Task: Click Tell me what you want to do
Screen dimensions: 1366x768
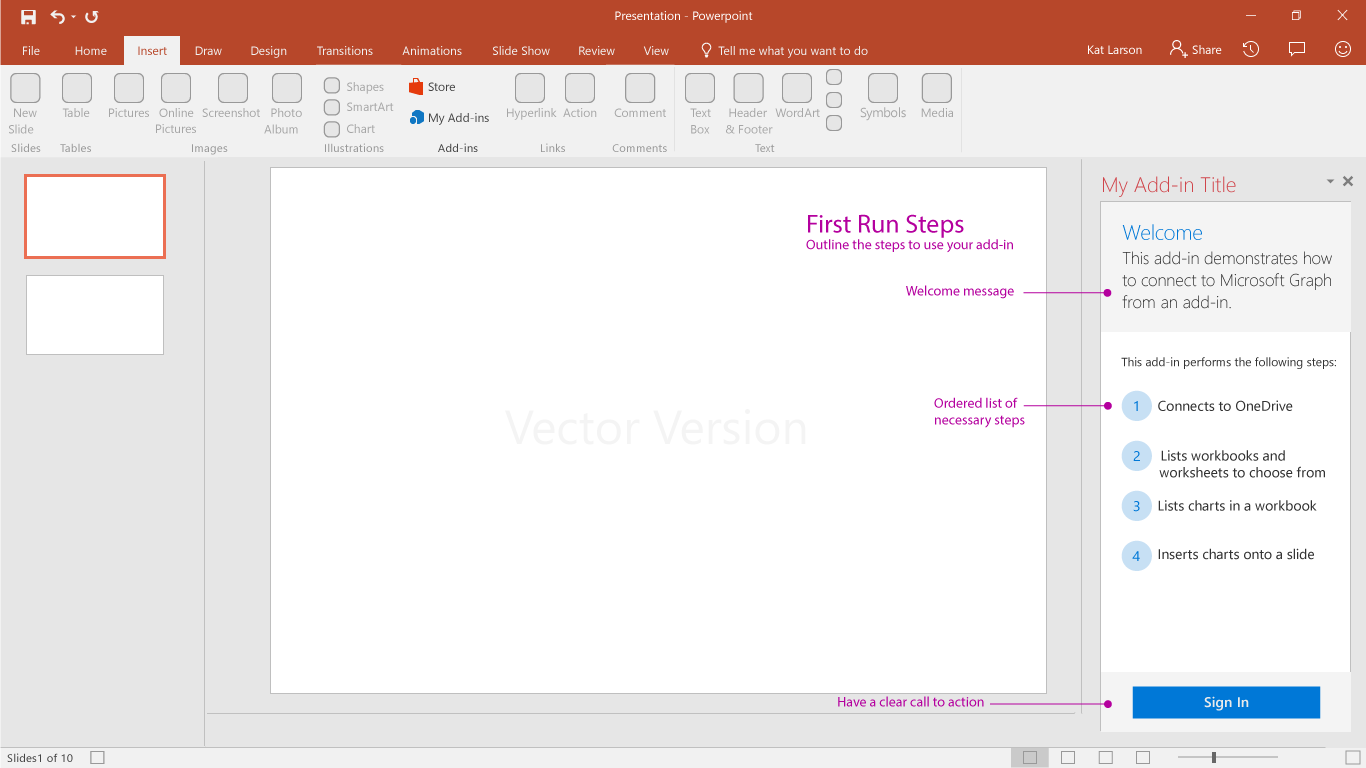Action: click(784, 51)
